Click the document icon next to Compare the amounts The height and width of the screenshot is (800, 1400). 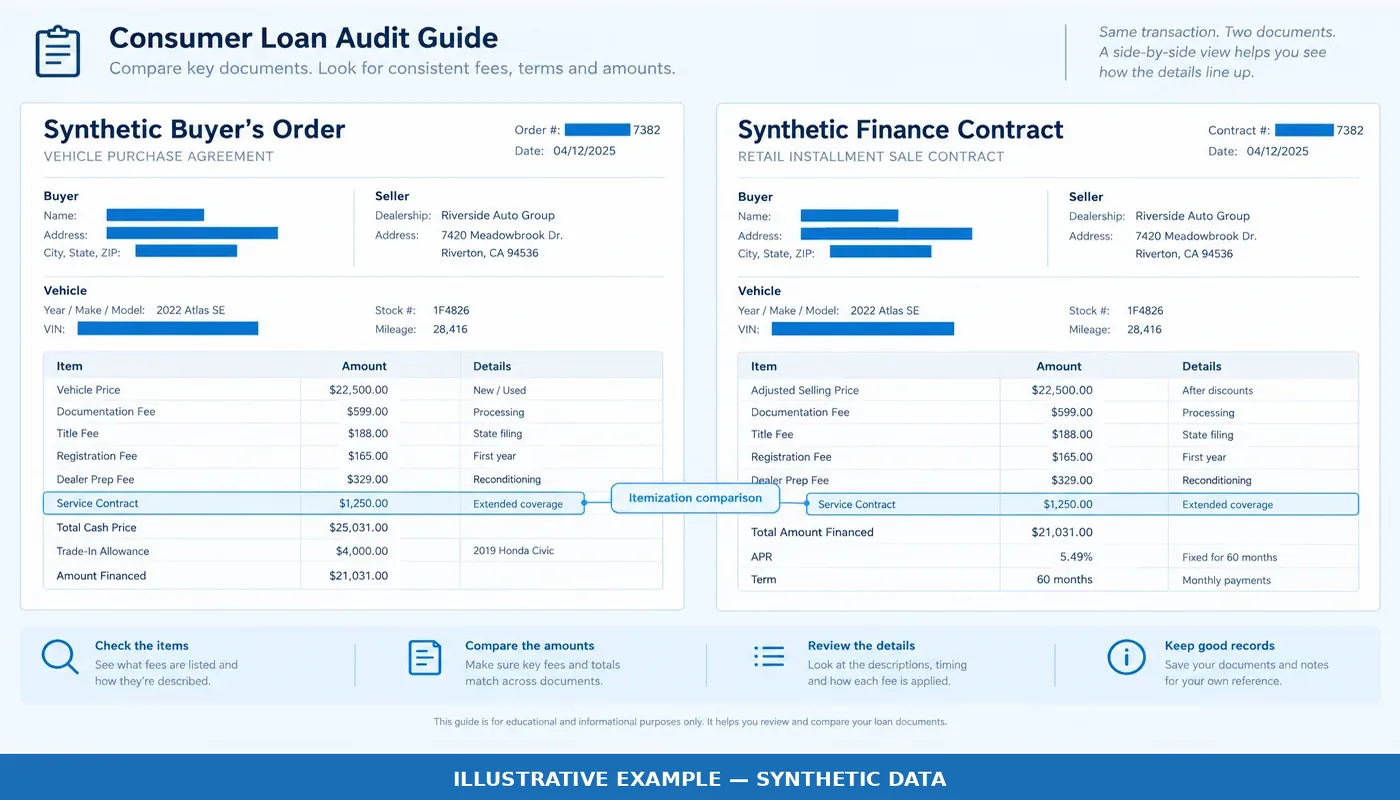click(424, 657)
